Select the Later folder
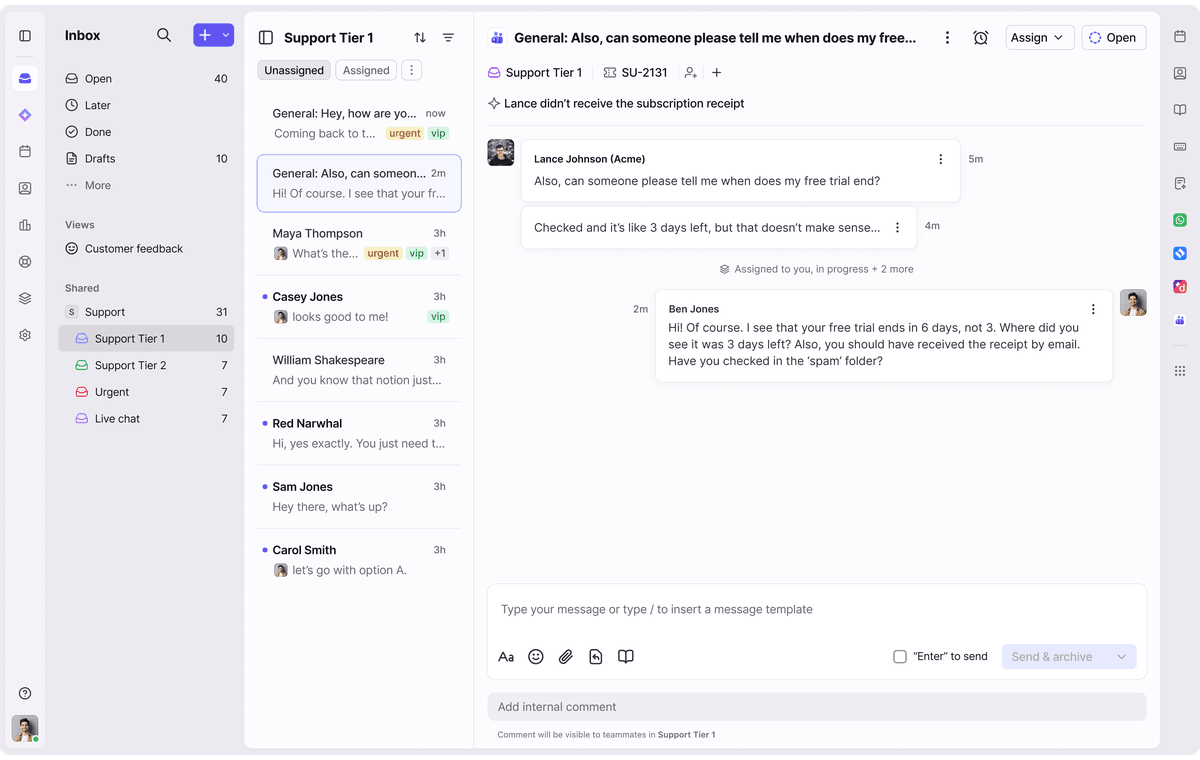This screenshot has height=760, width=1200. coord(146,105)
